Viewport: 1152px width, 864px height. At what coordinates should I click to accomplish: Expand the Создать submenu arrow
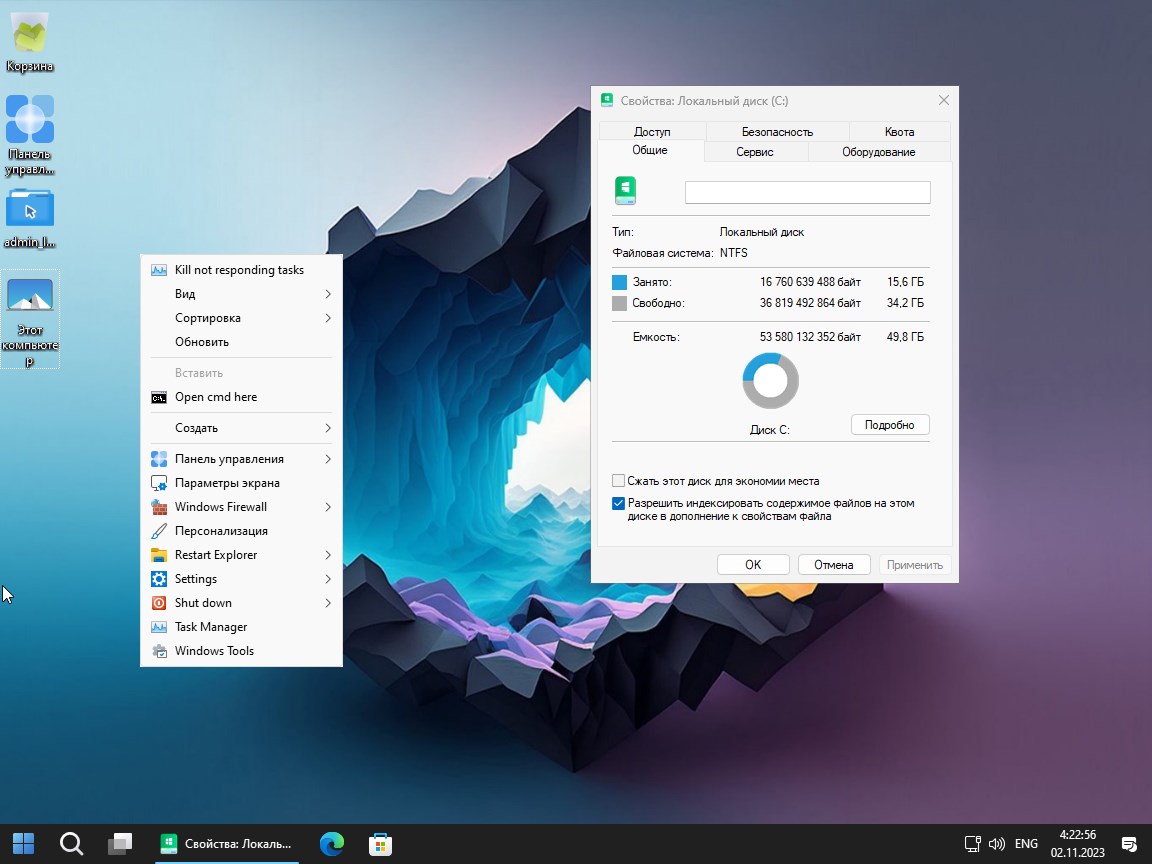pos(328,428)
